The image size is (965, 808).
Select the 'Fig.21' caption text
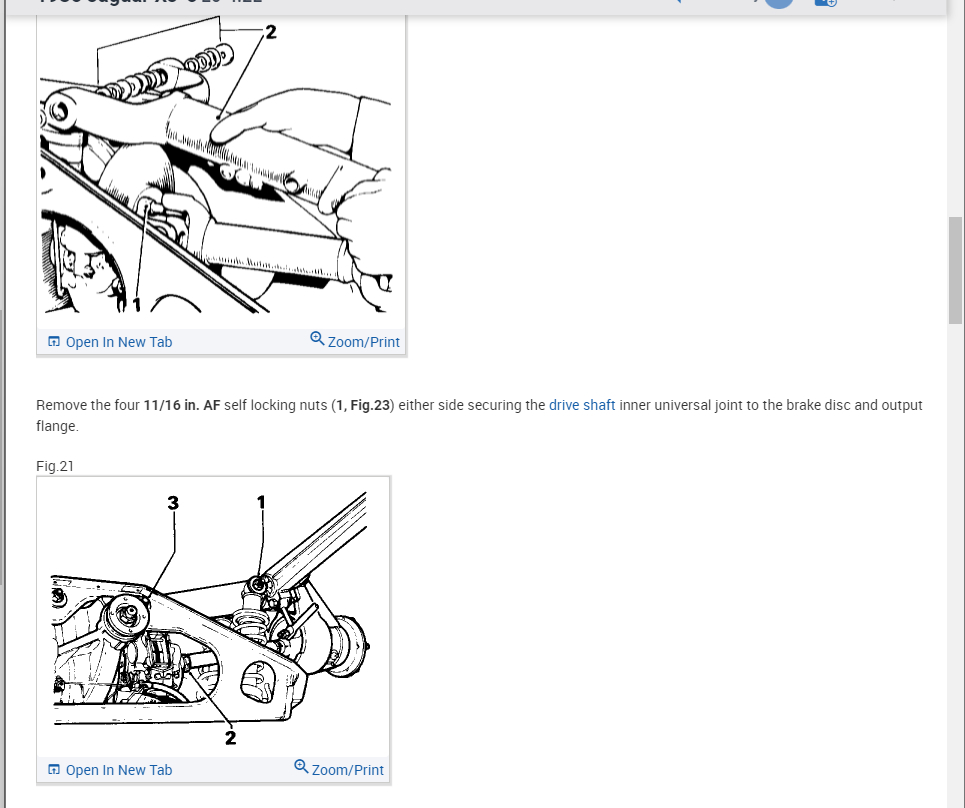[55, 466]
